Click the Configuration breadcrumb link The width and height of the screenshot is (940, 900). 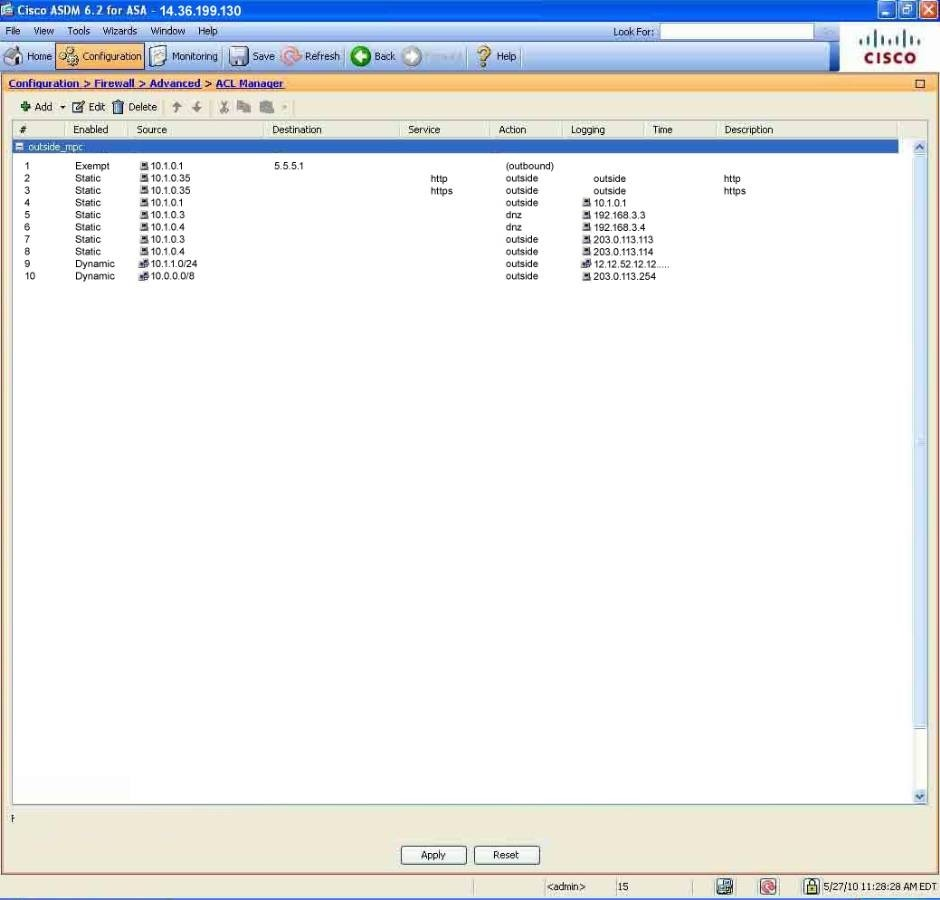click(x=44, y=83)
